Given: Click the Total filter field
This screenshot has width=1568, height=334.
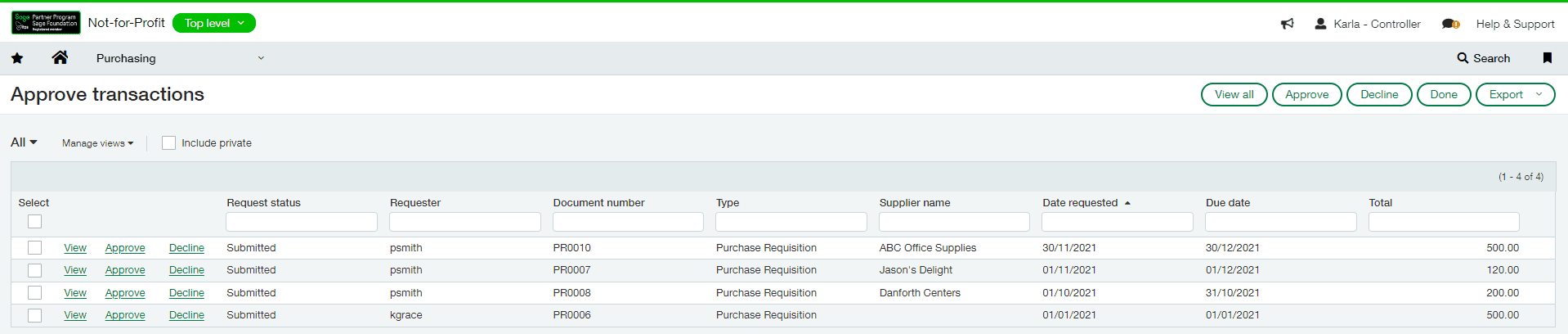Looking at the screenshot, I should point(1444,222).
